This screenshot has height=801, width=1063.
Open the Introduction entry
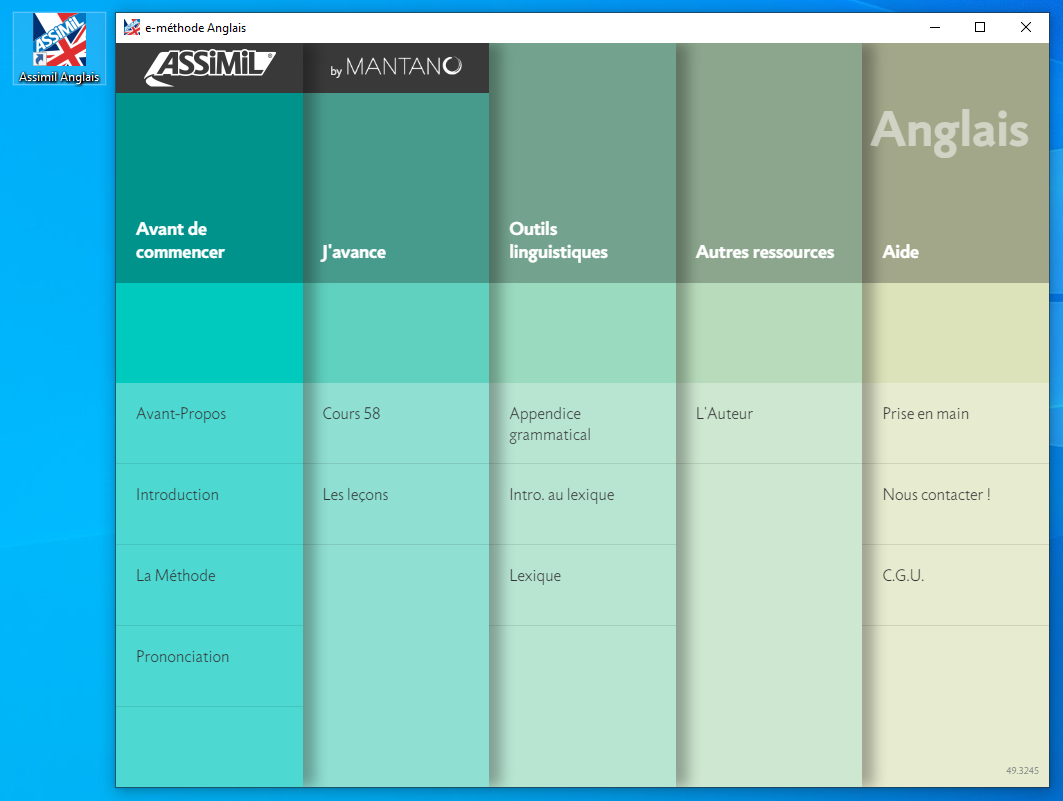click(x=177, y=495)
